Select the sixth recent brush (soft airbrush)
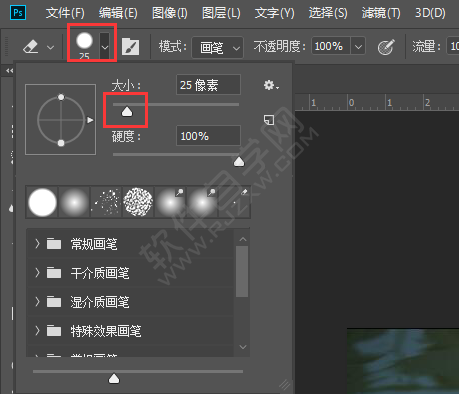 tap(202, 202)
